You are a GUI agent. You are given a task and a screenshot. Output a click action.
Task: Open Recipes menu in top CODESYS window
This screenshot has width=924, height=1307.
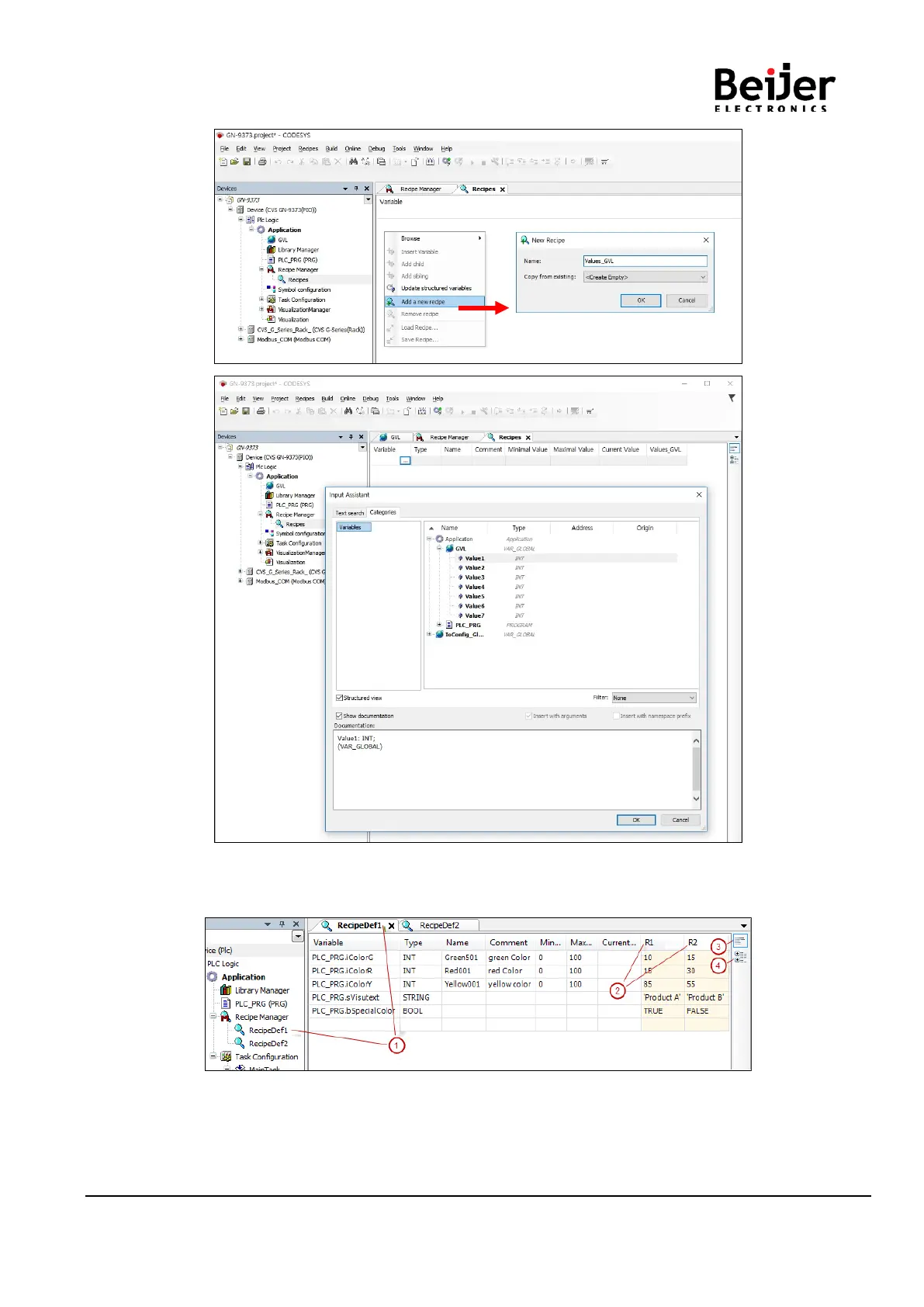coord(308,148)
